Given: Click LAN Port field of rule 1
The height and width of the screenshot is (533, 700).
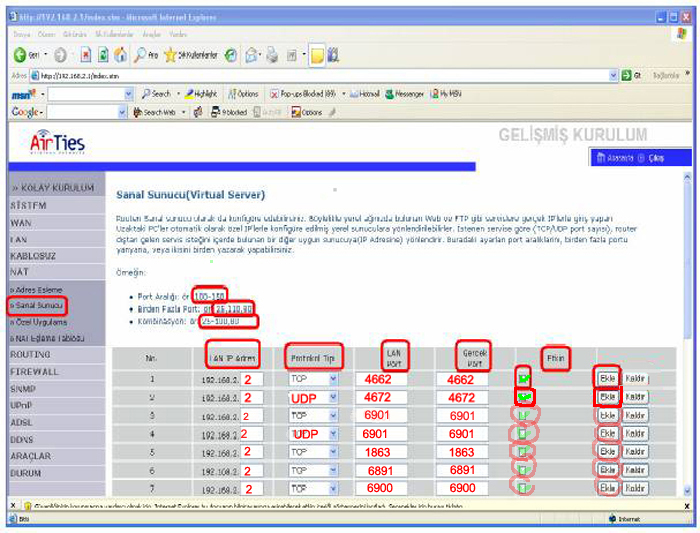Looking at the screenshot, I should point(381,379).
